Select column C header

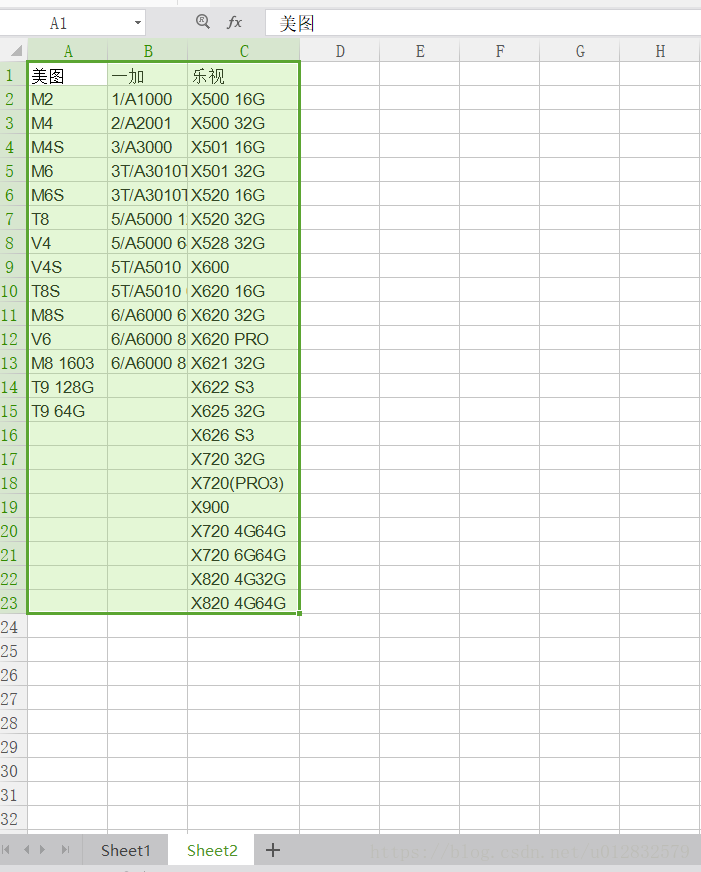[244, 51]
